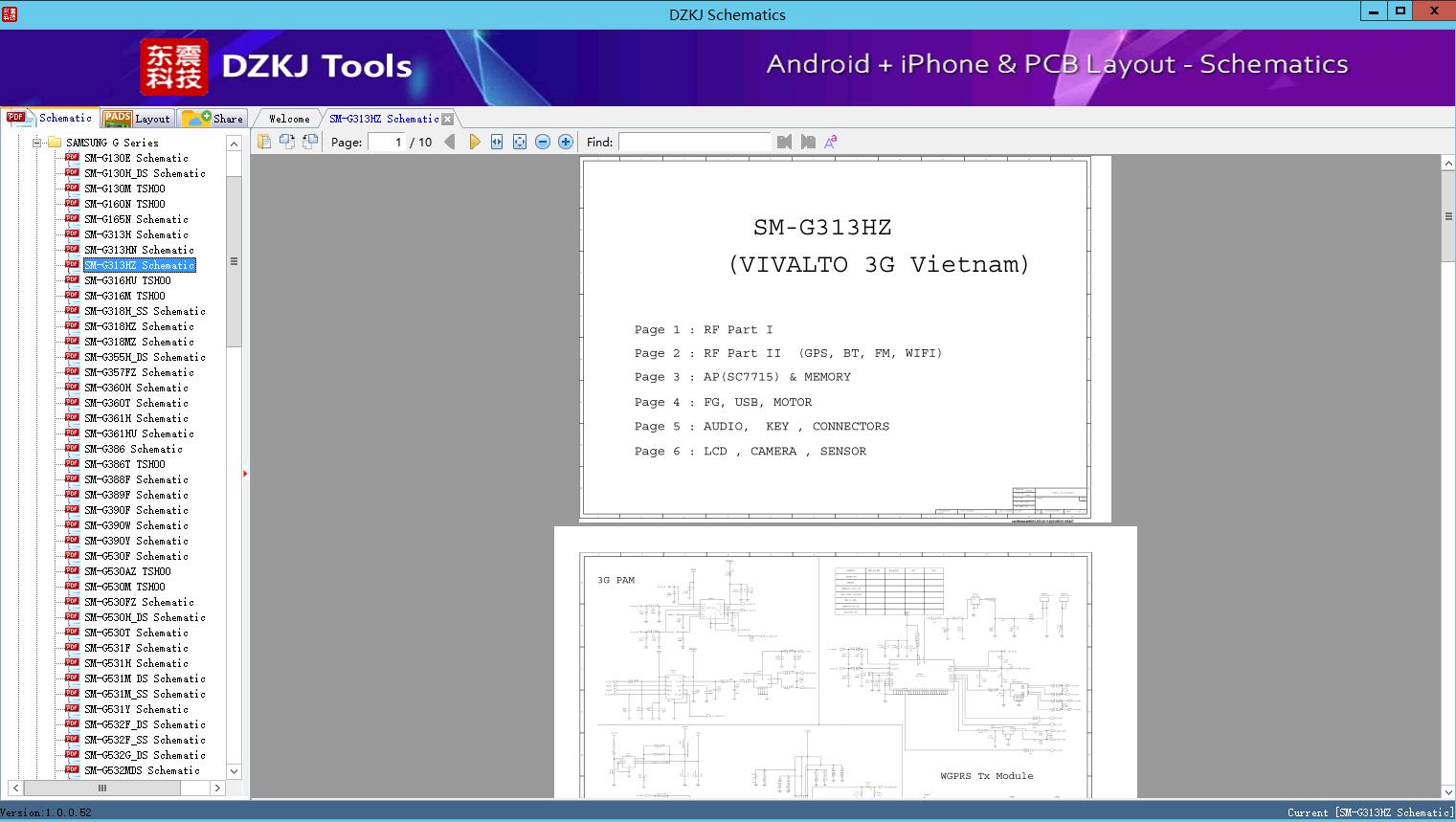The image size is (1456, 822).
Task: Open SM-G531H Schematic
Action: (x=136, y=663)
